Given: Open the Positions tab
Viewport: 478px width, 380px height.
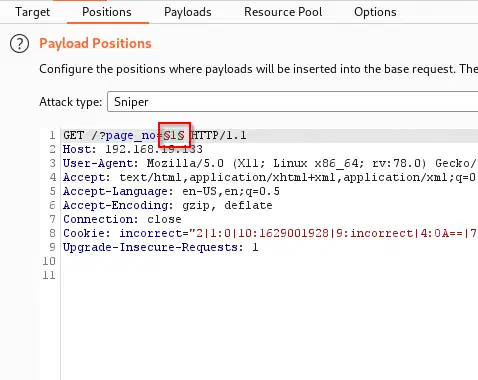Looking at the screenshot, I should 107,12.
